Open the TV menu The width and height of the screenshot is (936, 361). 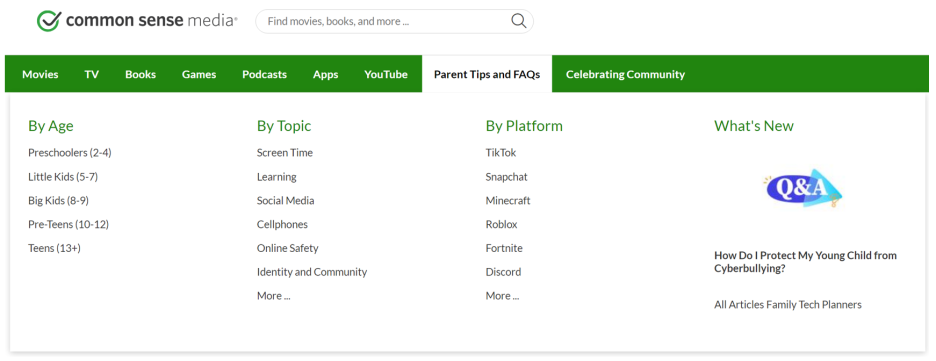point(91,75)
